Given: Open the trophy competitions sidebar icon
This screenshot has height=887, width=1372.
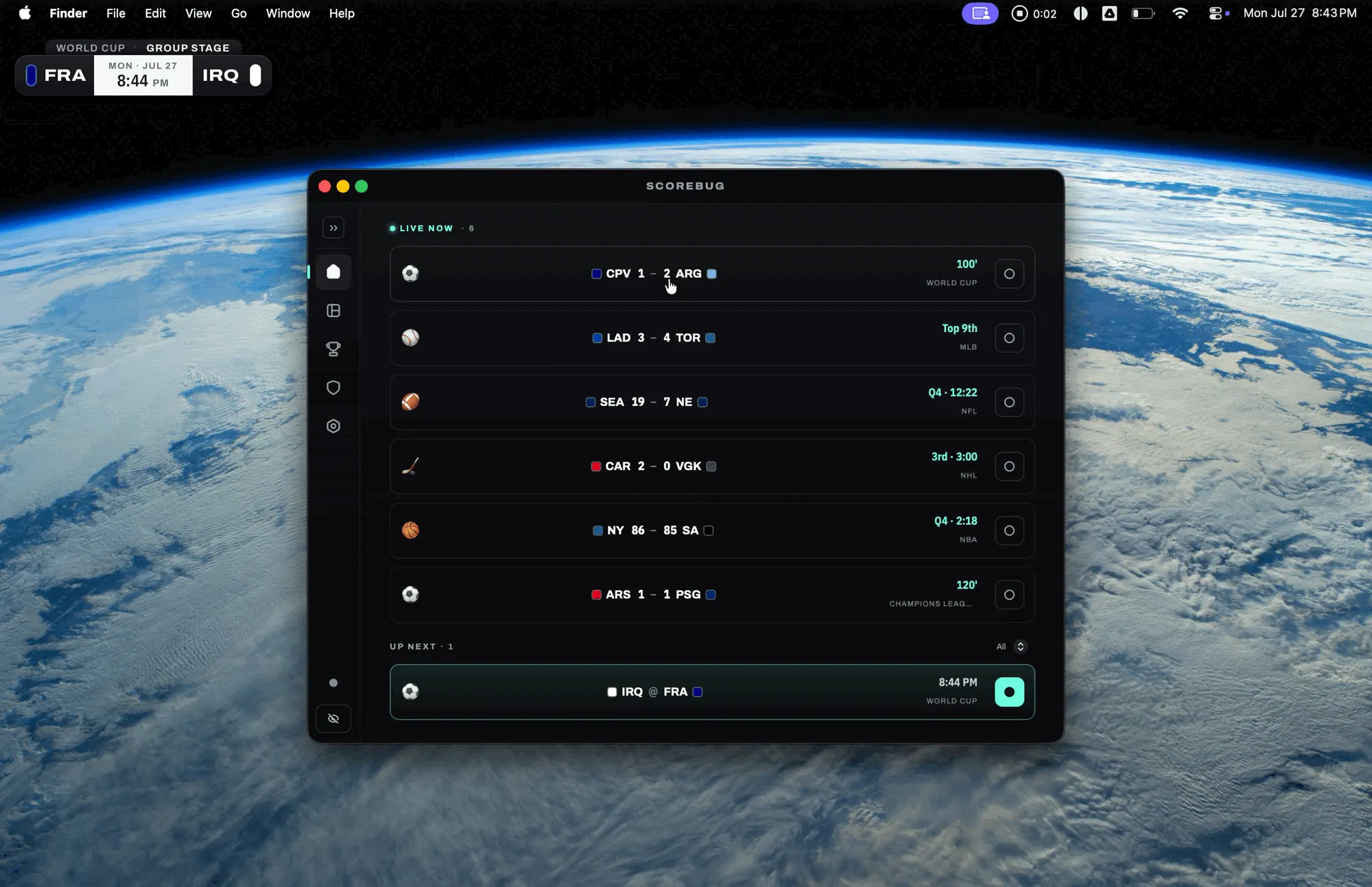Looking at the screenshot, I should (333, 349).
